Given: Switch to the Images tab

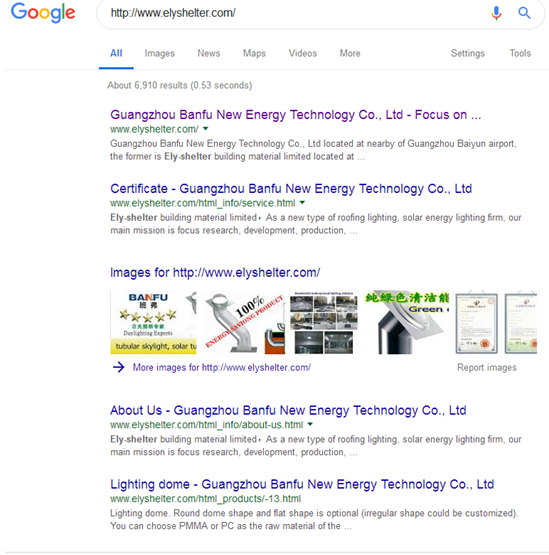Looking at the screenshot, I should (x=159, y=53).
